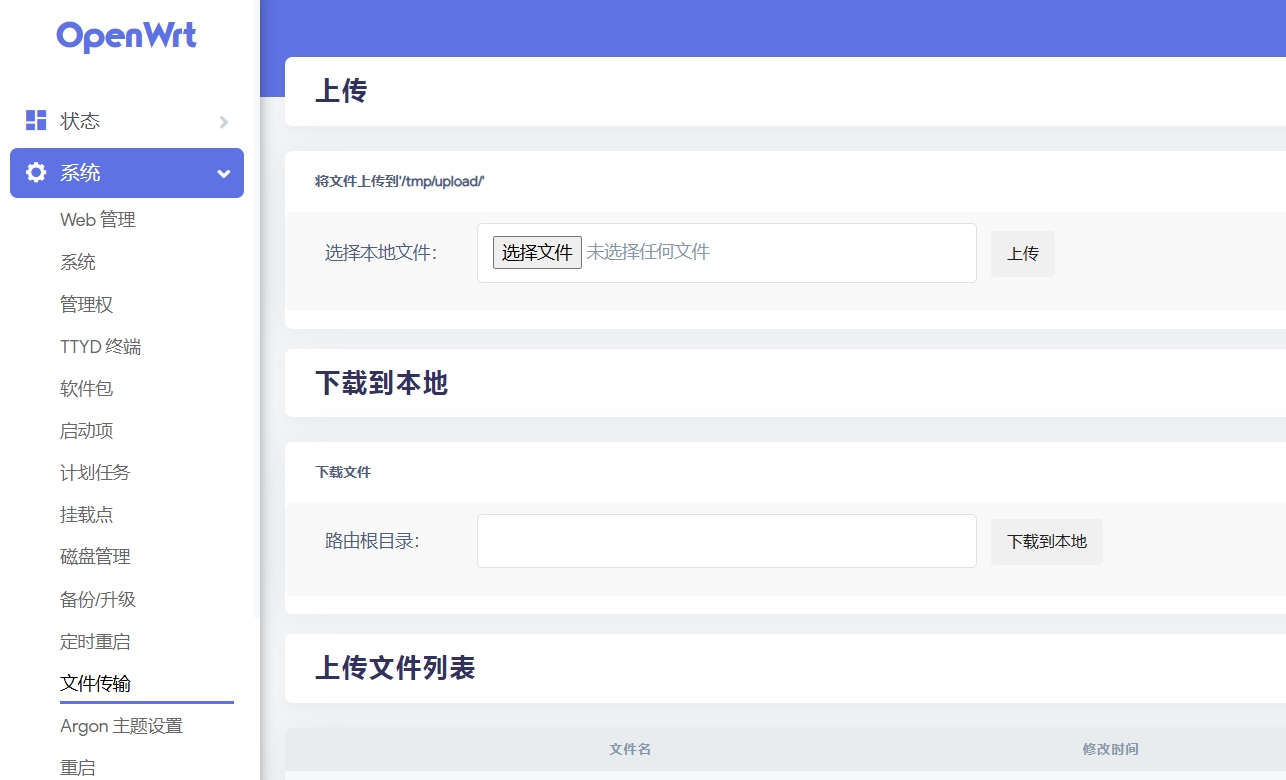
Task: Expand the 状态 menu chevron
Action: pyautogui.click(x=224, y=122)
